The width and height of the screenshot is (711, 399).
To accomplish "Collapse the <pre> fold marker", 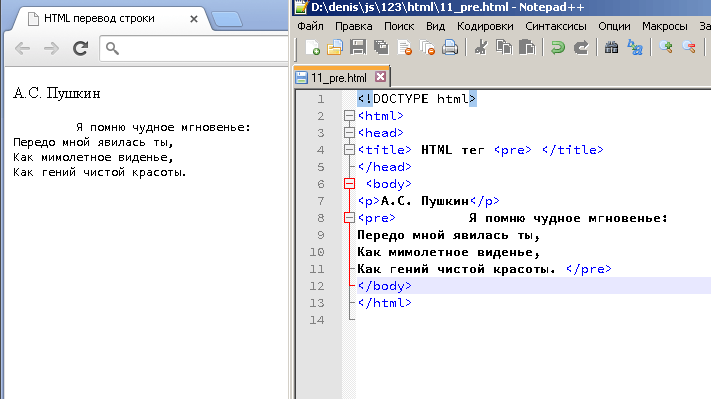I will [349, 218].
